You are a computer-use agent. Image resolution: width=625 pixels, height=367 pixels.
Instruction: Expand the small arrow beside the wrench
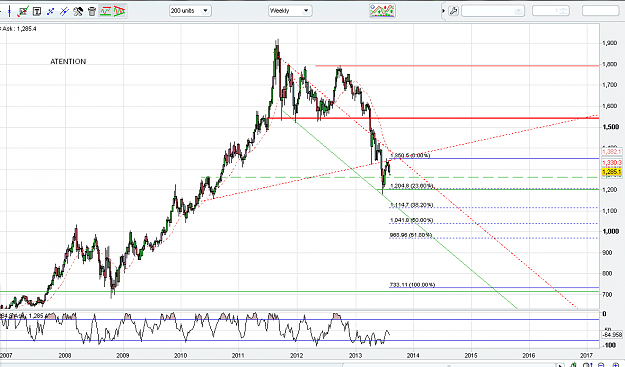(443, 11)
